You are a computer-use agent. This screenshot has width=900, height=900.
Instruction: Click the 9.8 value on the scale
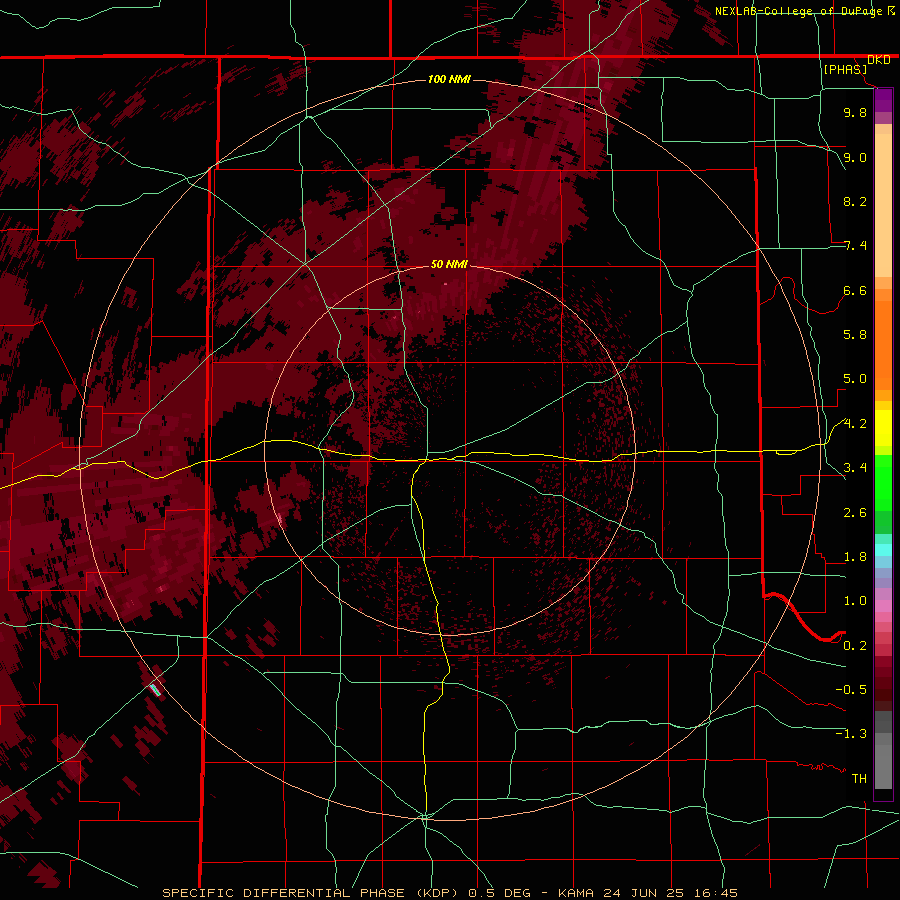855,112
